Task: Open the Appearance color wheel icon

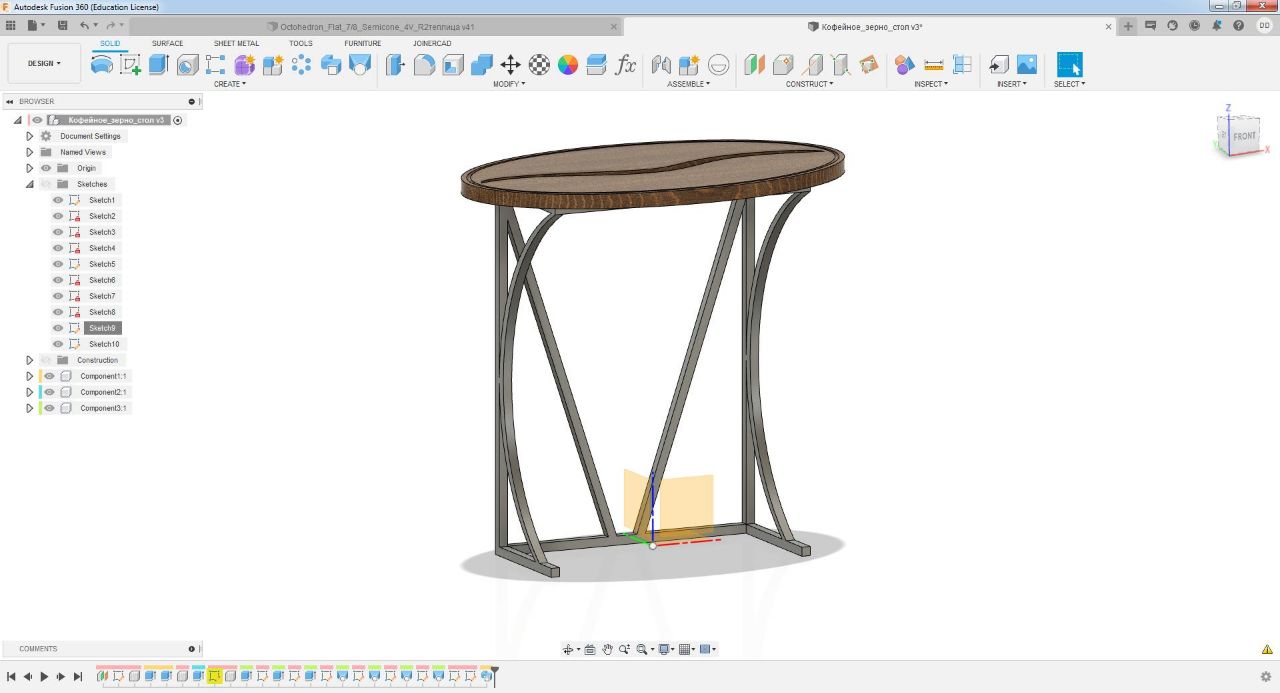Action: [x=568, y=65]
